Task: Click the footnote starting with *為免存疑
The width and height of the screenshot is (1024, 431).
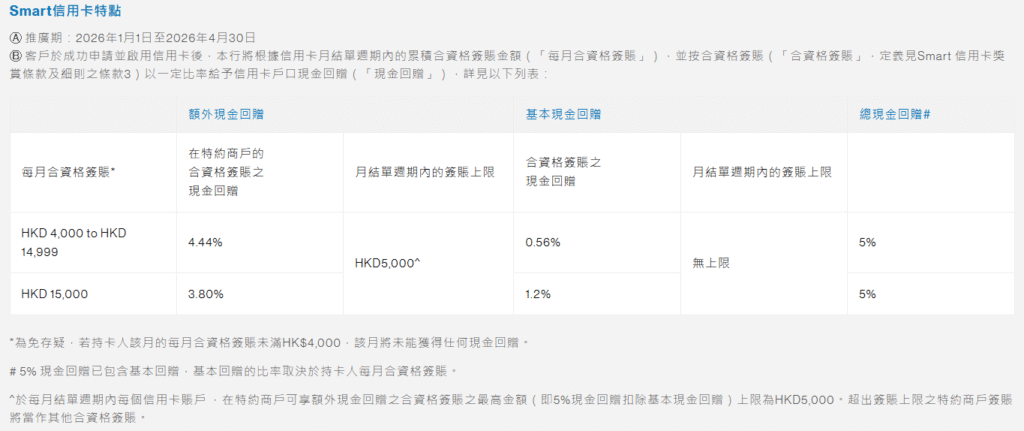Action: click(x=268, y=343)
